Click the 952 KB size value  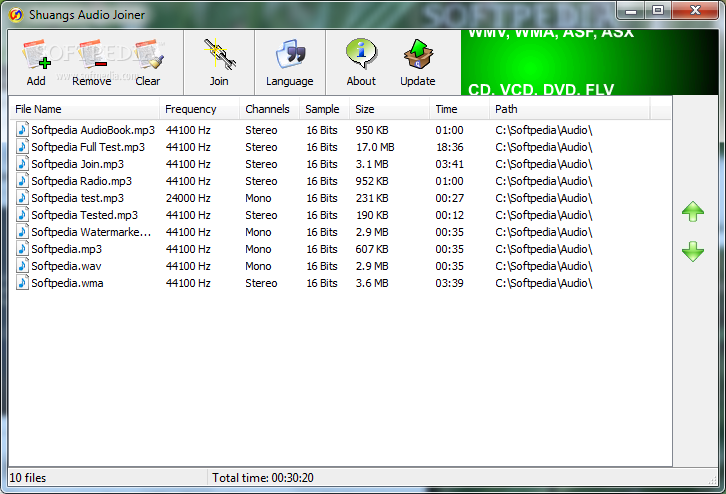[x=372, y=181]
